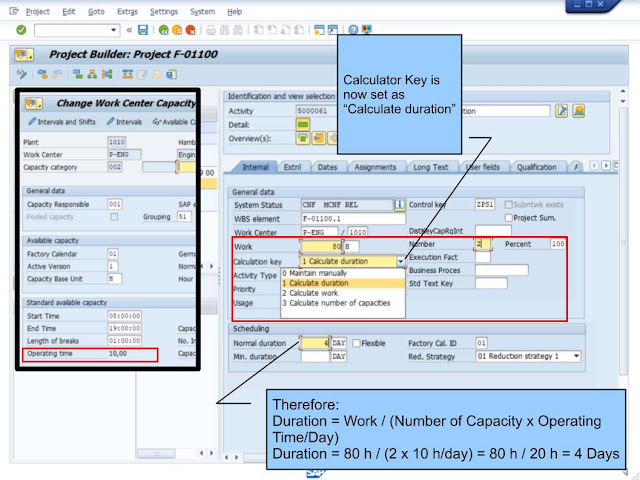Open the Edit menu
The width and height of the screenshot is (640, 480).
[69, 12]
